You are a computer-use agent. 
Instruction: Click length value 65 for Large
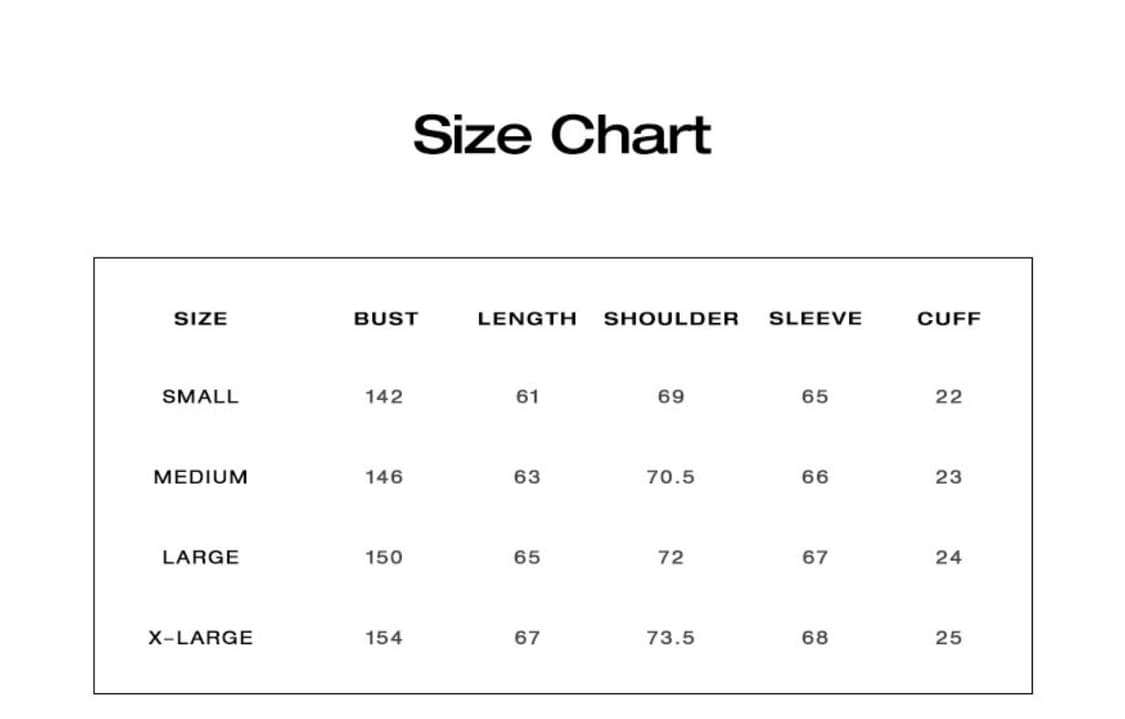click(x=527, y=558)
